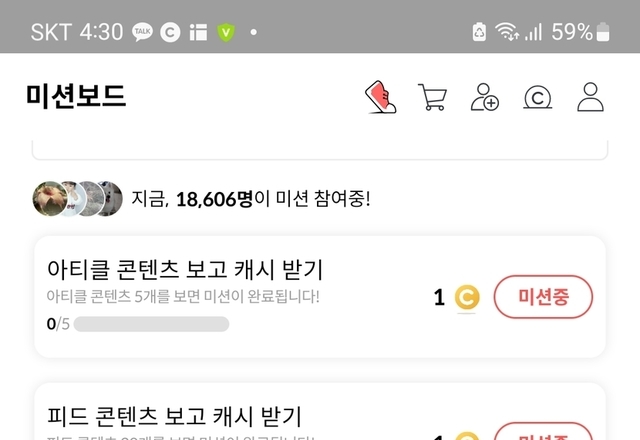
Task: Open the shopping cart
Action: (x=433, y=97)
